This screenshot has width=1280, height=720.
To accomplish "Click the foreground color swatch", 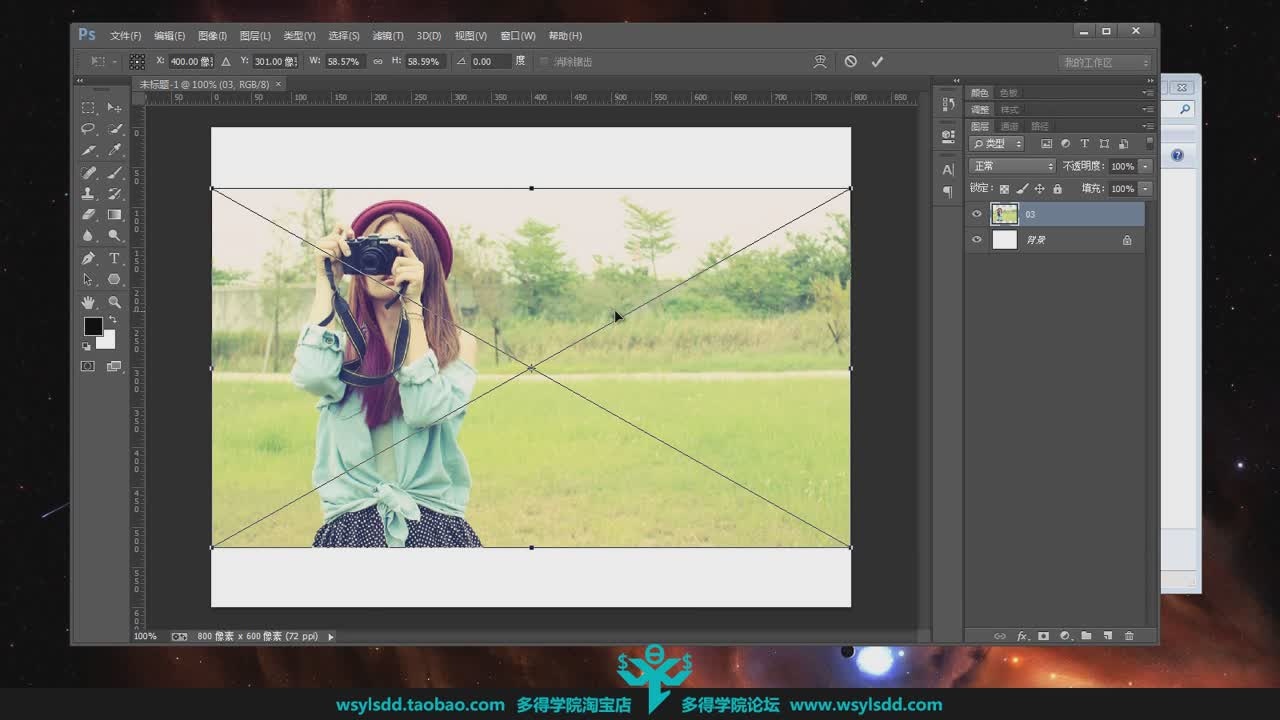I will point(92,326).
